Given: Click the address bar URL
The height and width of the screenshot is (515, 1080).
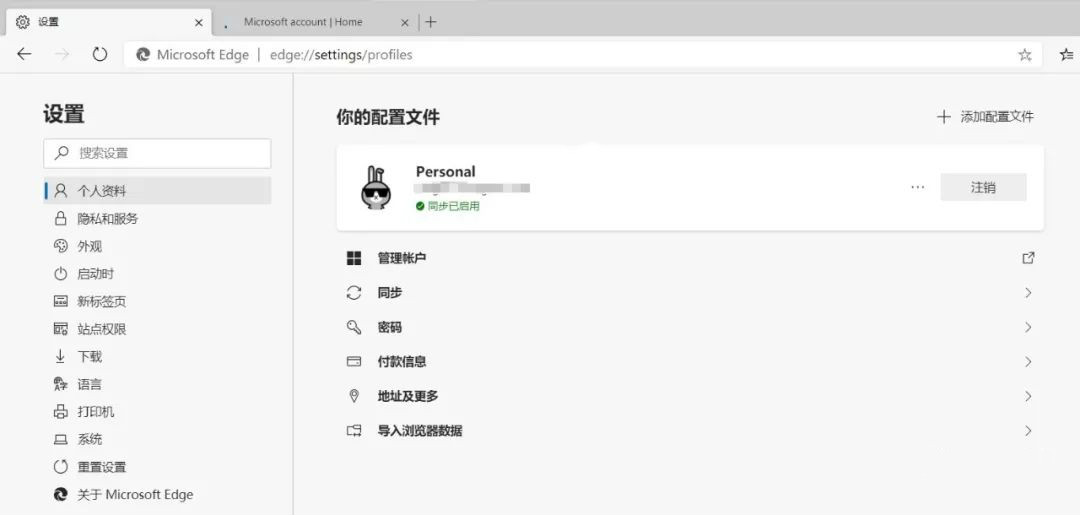Looking at the screenshot, I should pos(341,55).
